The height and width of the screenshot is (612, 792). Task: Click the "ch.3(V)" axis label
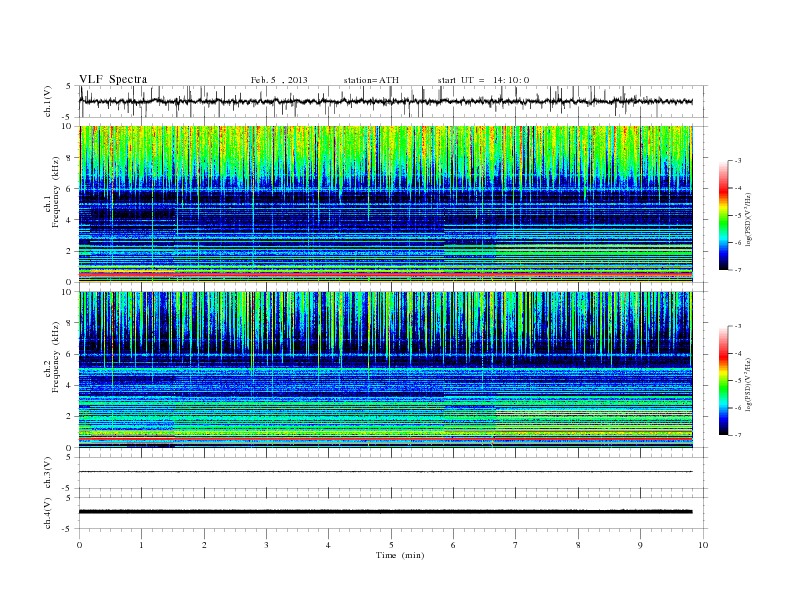coord(48,473)
